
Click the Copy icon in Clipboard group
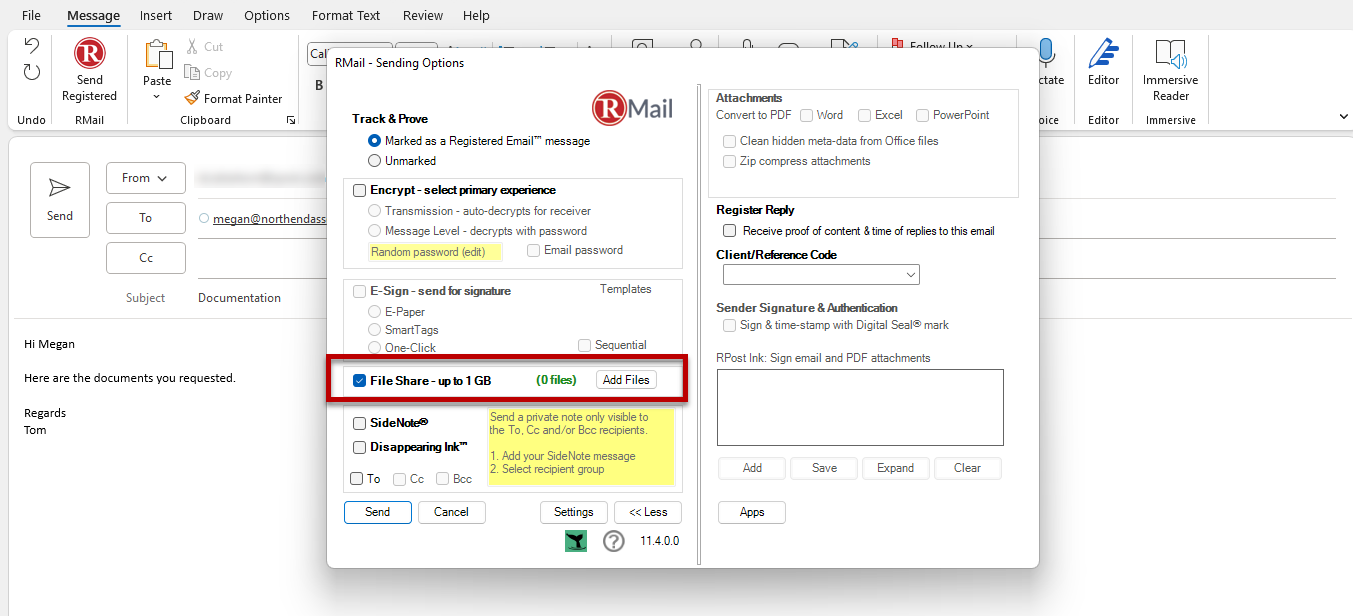192,73
